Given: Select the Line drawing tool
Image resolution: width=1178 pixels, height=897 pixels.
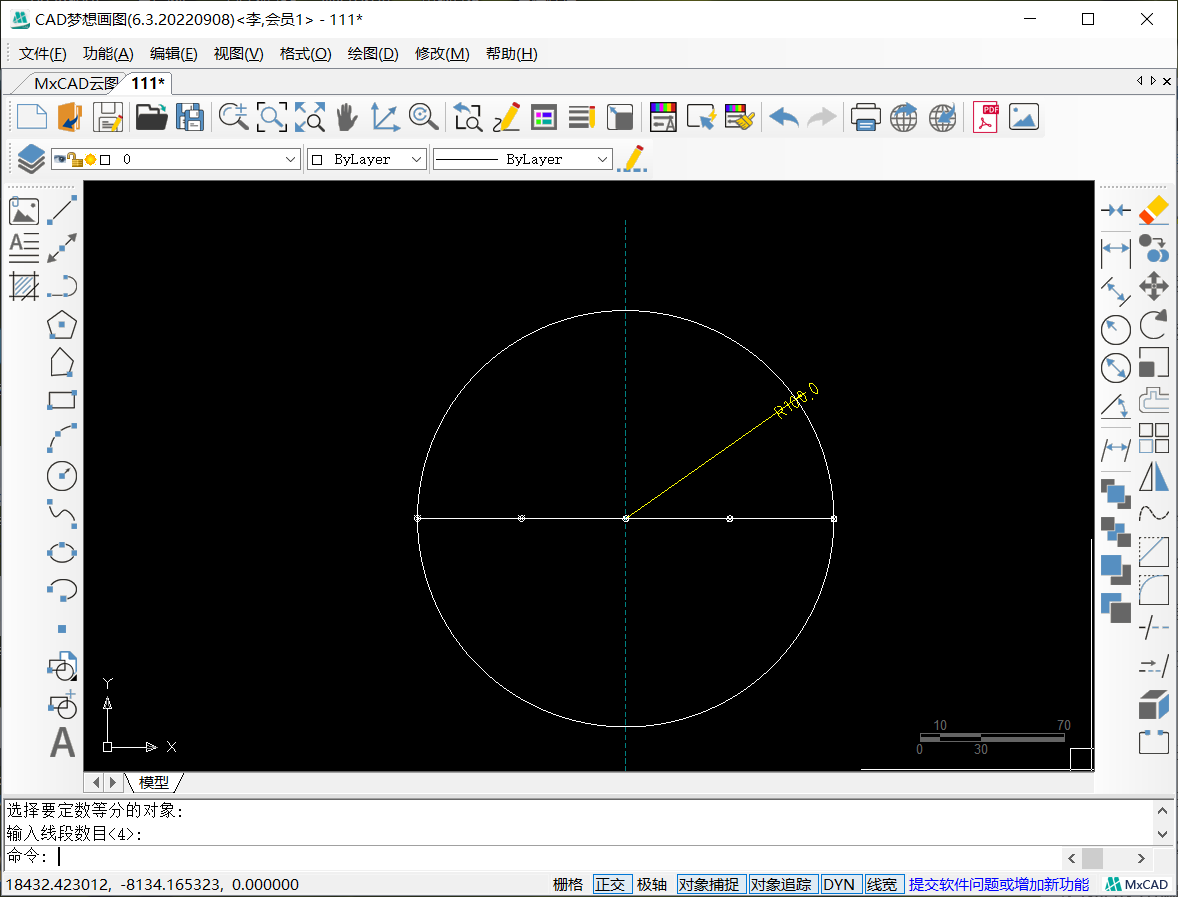Looking at the screenshot, I should click(x=62, y=210).
